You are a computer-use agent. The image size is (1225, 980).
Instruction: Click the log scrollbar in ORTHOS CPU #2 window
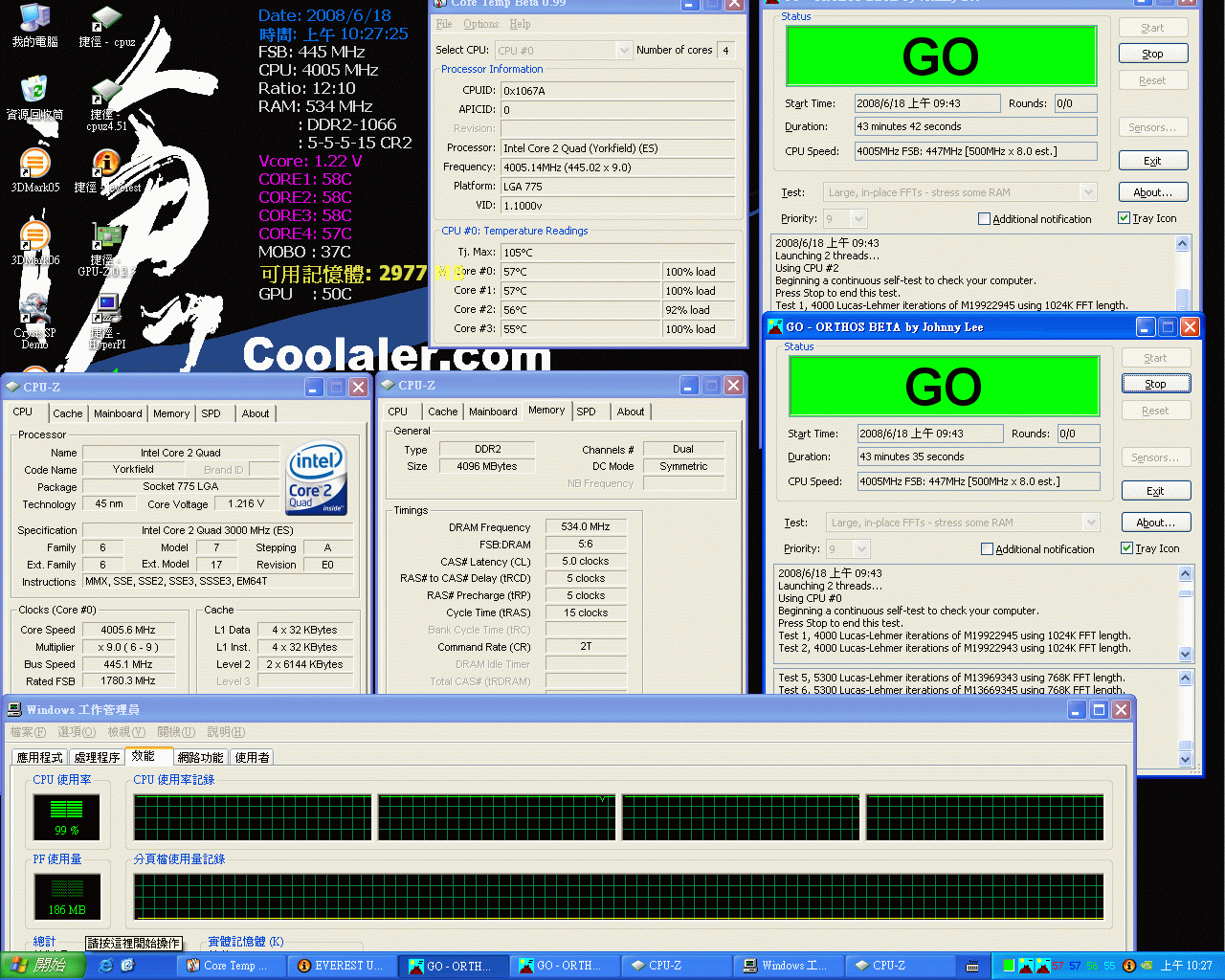[x=1182, y=273]
